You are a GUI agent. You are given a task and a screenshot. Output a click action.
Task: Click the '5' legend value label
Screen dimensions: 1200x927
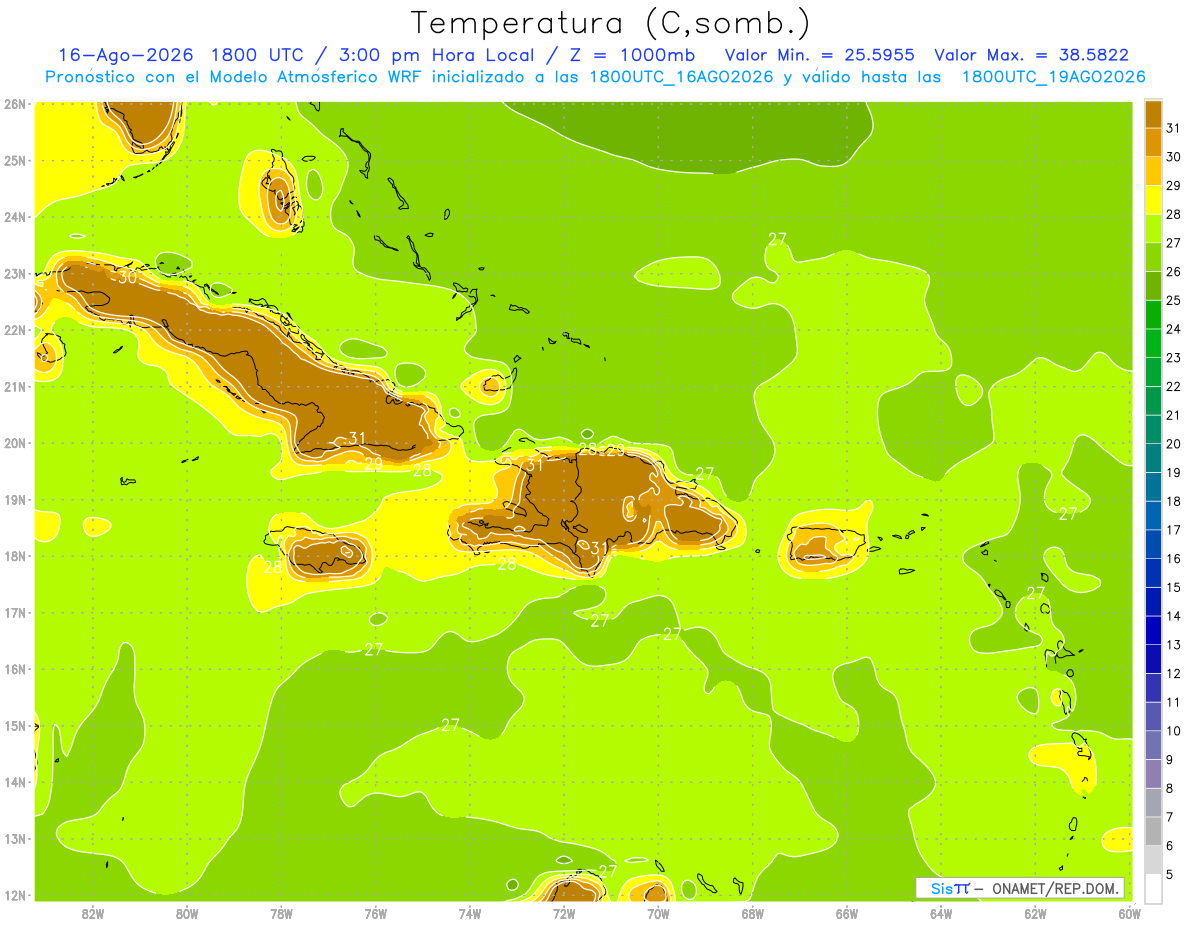tap(1170, 875)
